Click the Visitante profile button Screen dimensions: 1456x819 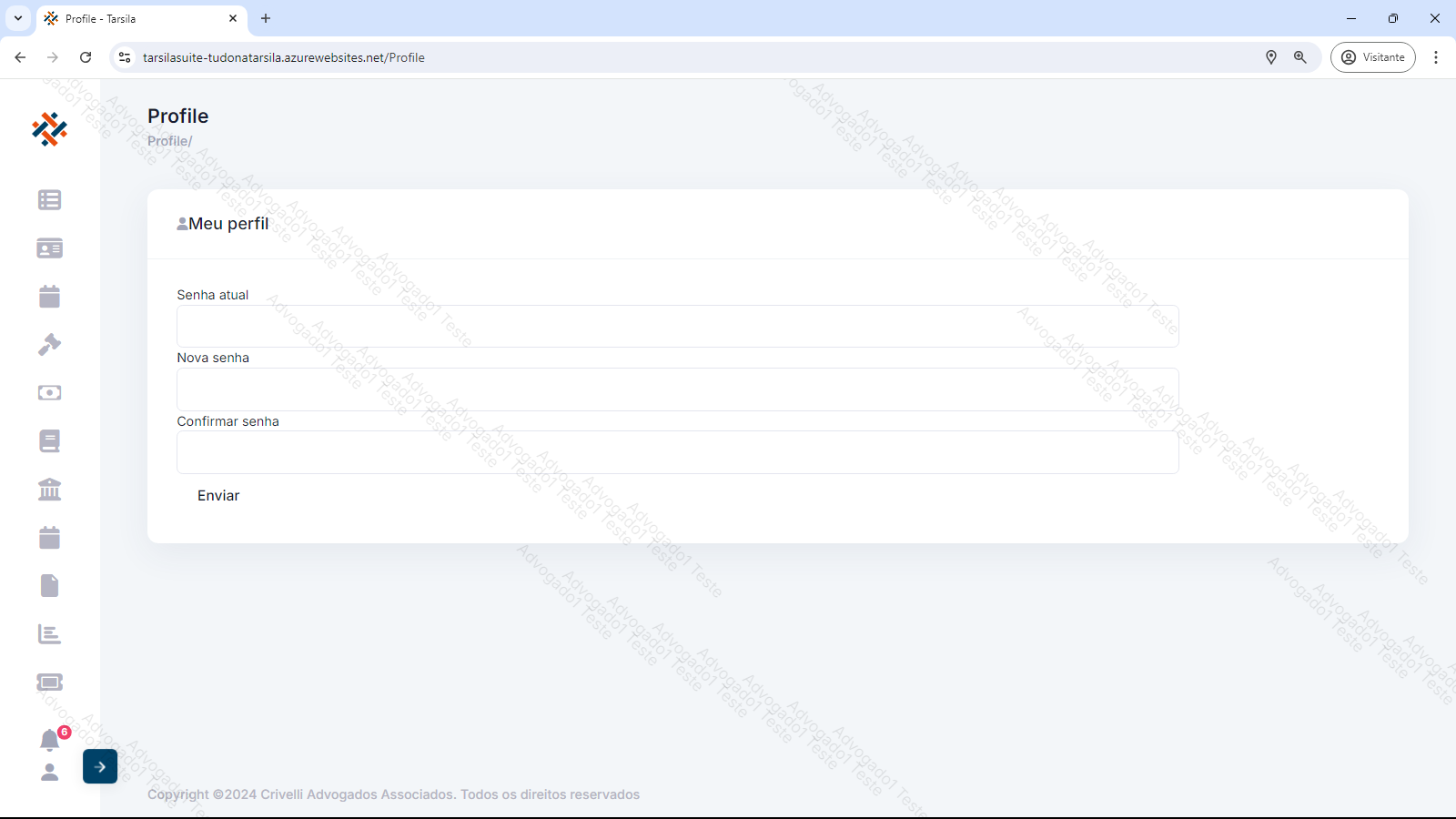[x=1372, y=57]
